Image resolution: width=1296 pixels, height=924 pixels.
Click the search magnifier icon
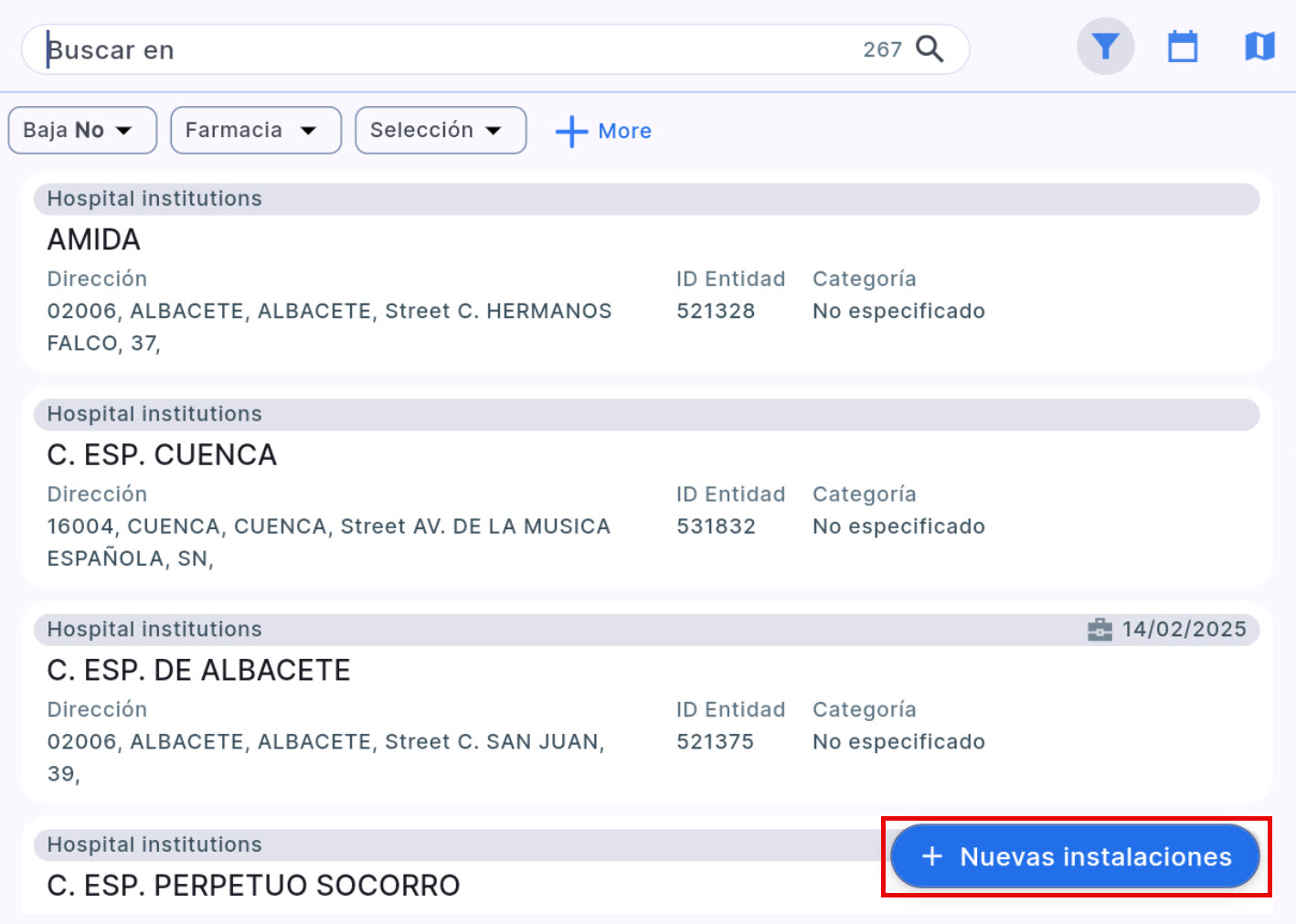(x=930, y=49)
